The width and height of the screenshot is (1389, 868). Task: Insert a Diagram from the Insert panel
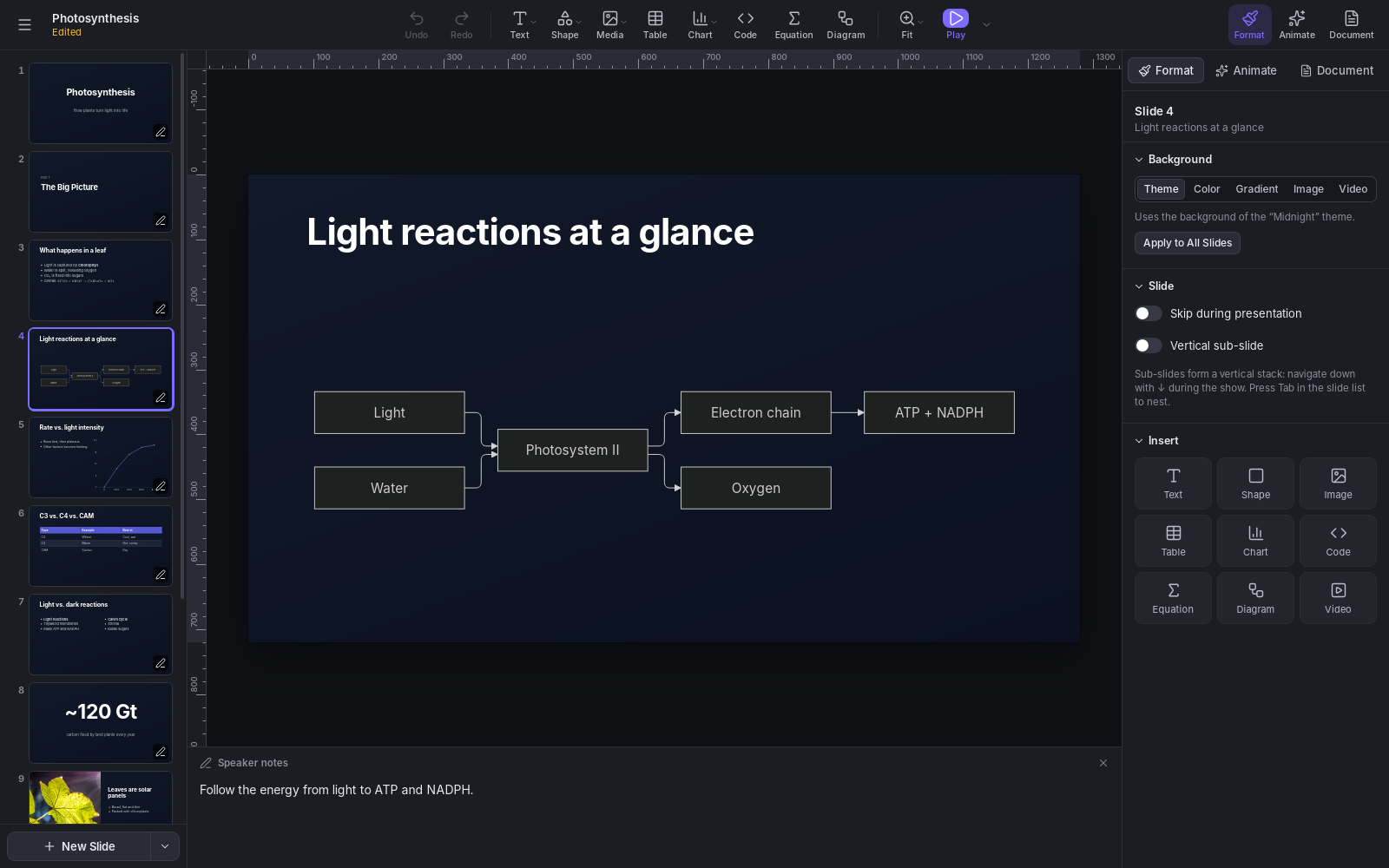(x=1255, y=598)
